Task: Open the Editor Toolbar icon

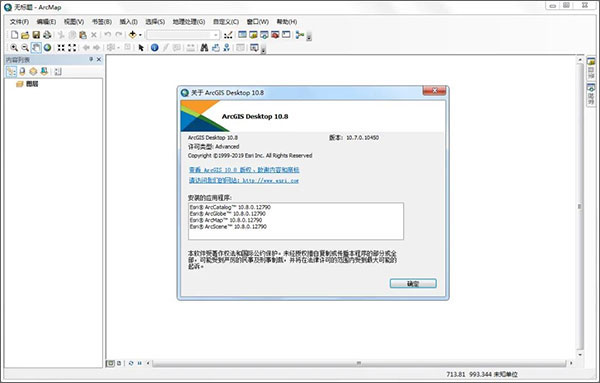Action: coord(228,35)
